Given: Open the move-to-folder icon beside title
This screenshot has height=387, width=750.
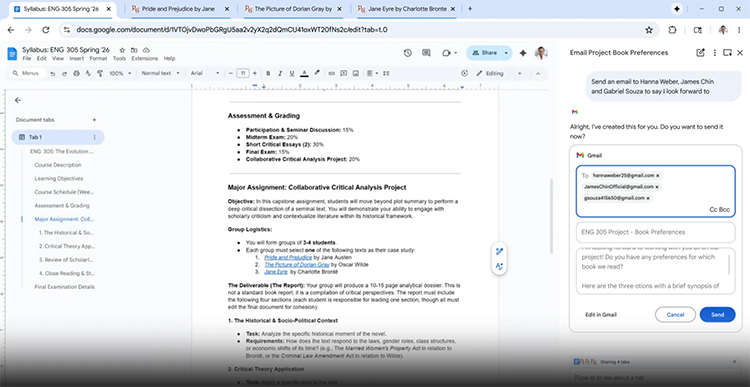Looking at the screenshot, I should pos(134,50).
